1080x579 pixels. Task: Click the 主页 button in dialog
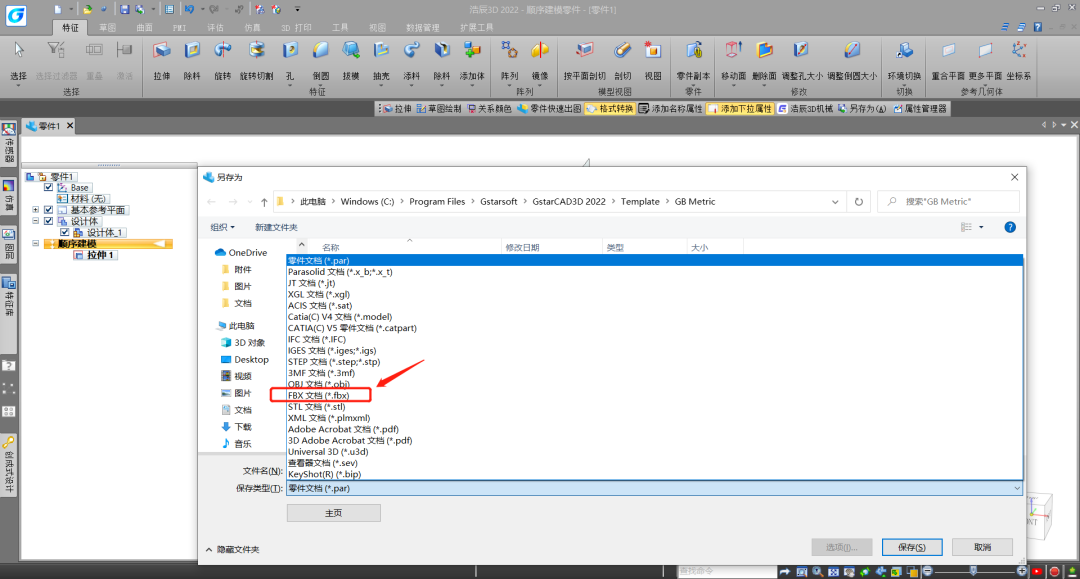click(333, 513)
